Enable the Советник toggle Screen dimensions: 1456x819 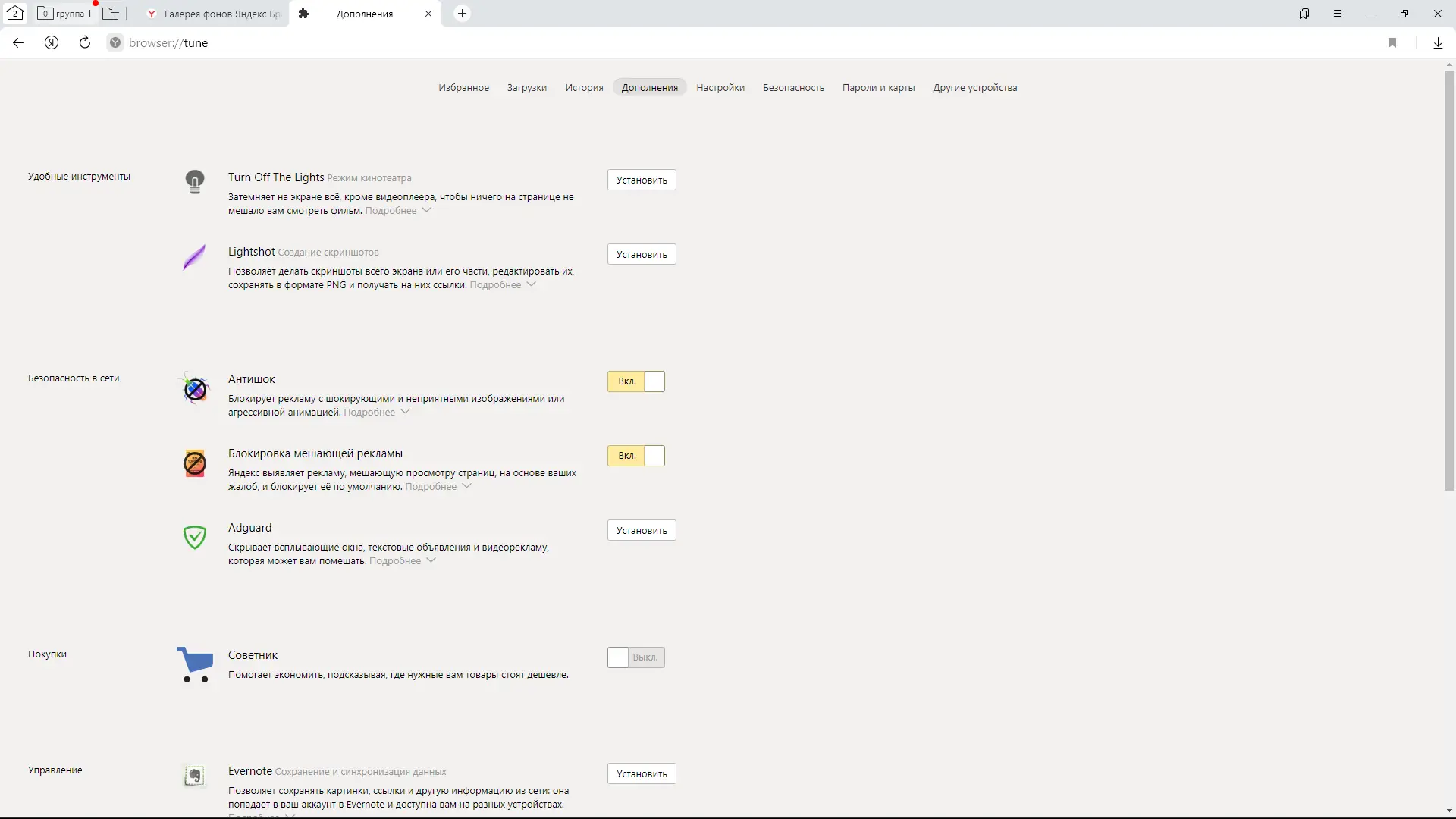635,657
